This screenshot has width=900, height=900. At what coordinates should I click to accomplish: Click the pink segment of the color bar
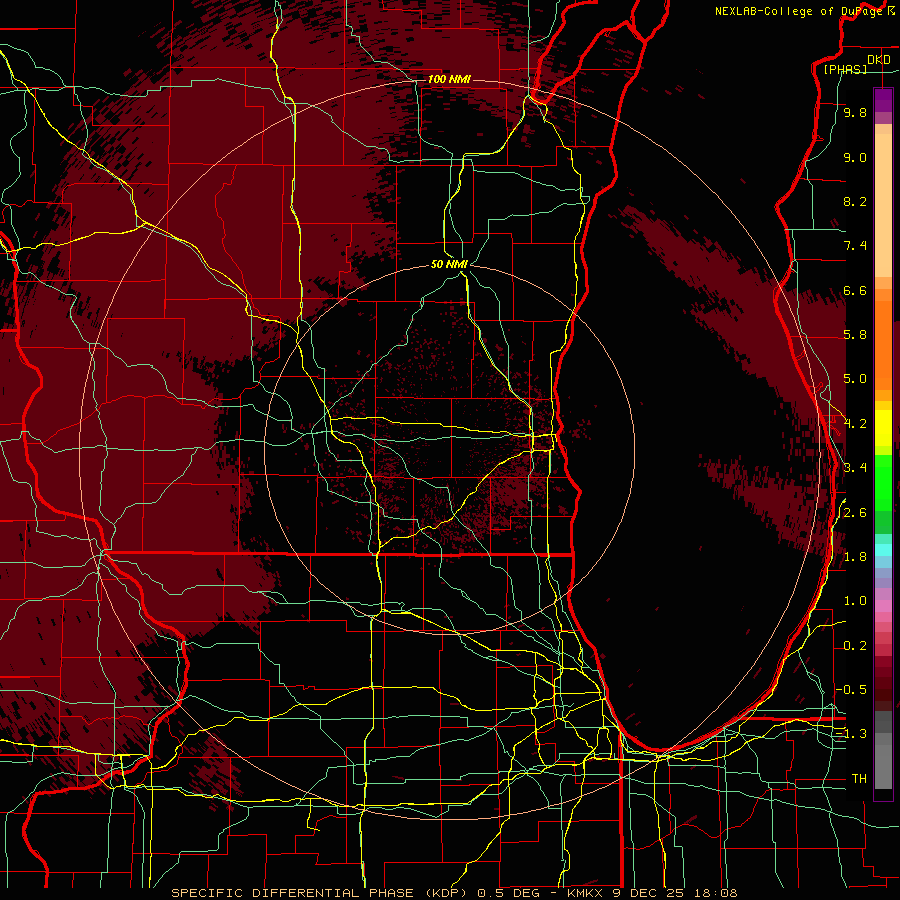point(883,606)
